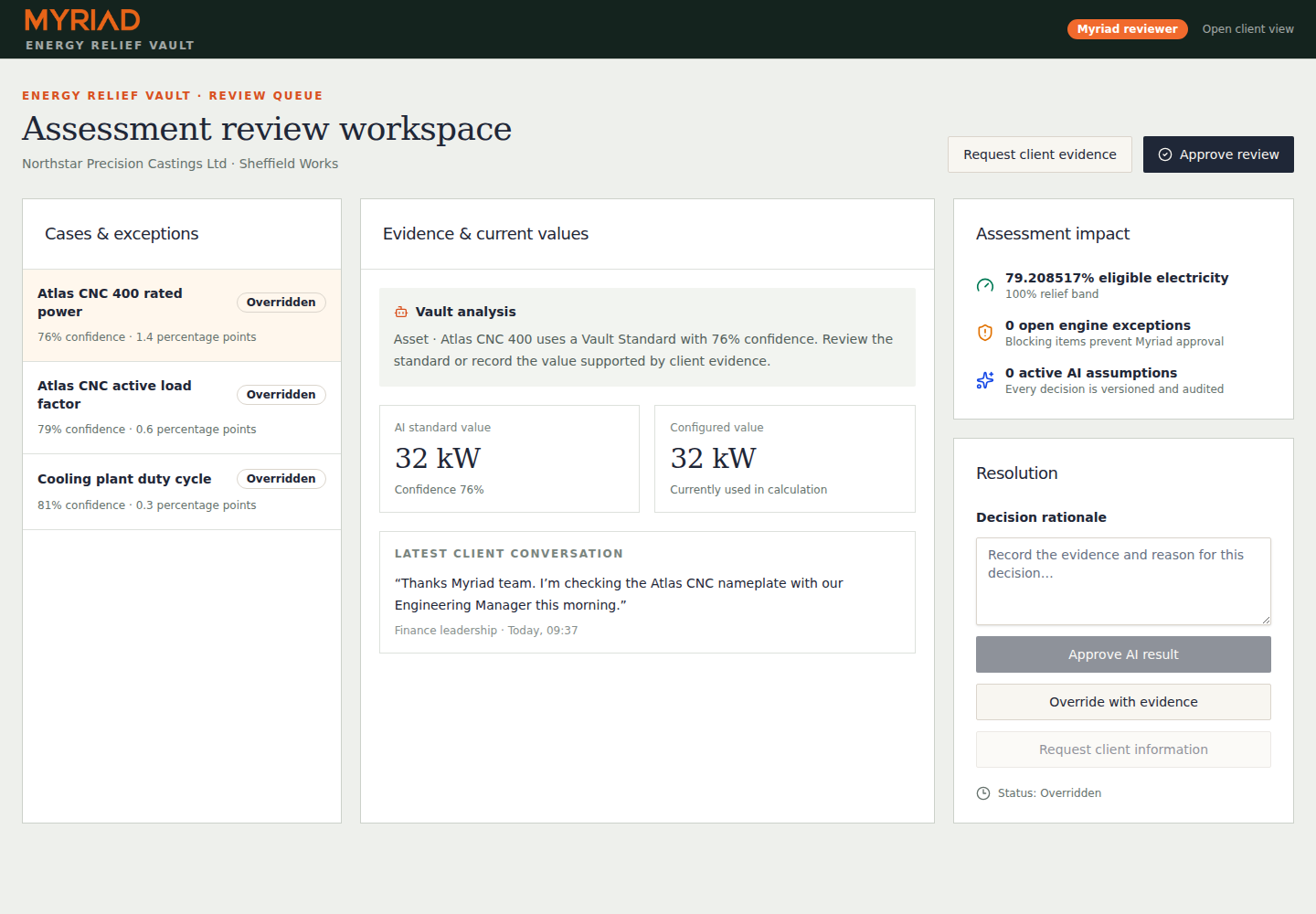Click the shield icon beside open engine exceptions
Viewport: 1316px width, 914px height.
[985, 333]
